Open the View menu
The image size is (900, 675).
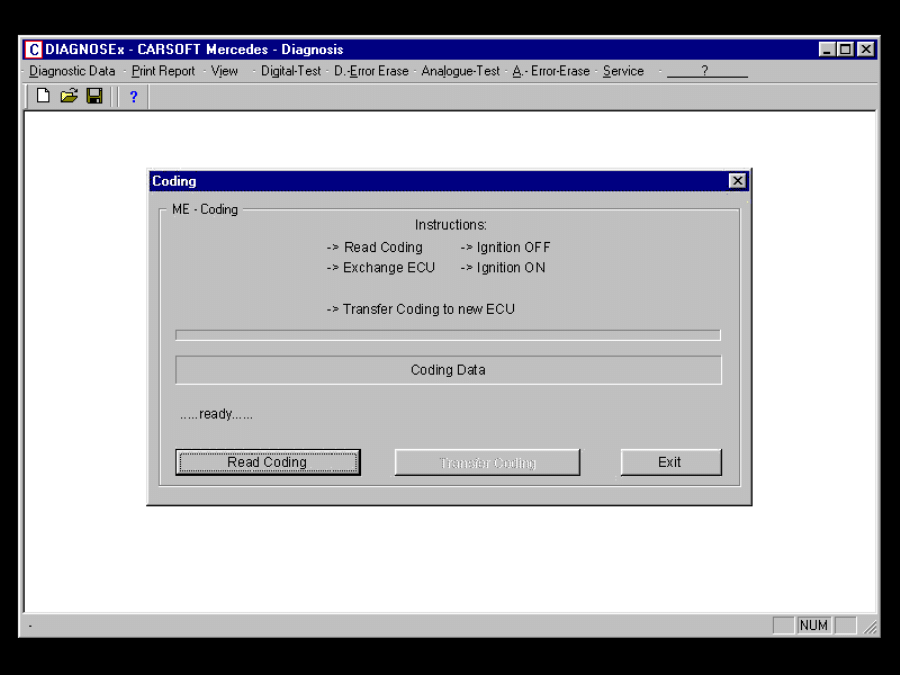(x=225, y=71)
